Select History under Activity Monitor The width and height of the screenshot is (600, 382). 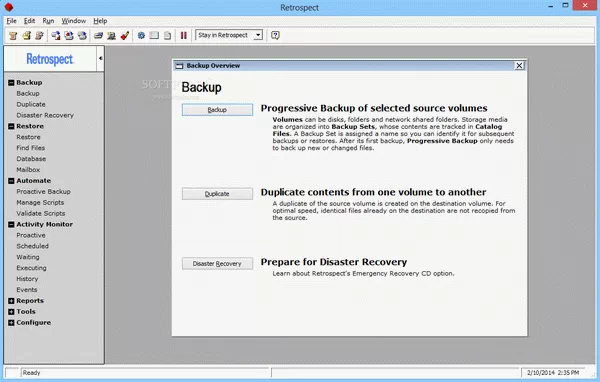[x=27, y=279]
